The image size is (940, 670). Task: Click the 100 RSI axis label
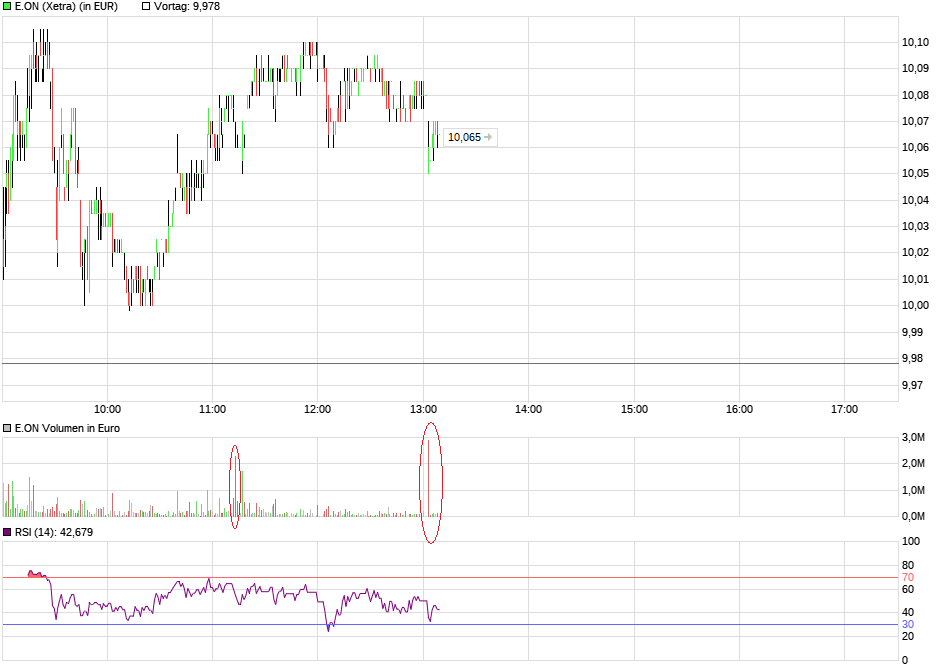tap(911, 541)
